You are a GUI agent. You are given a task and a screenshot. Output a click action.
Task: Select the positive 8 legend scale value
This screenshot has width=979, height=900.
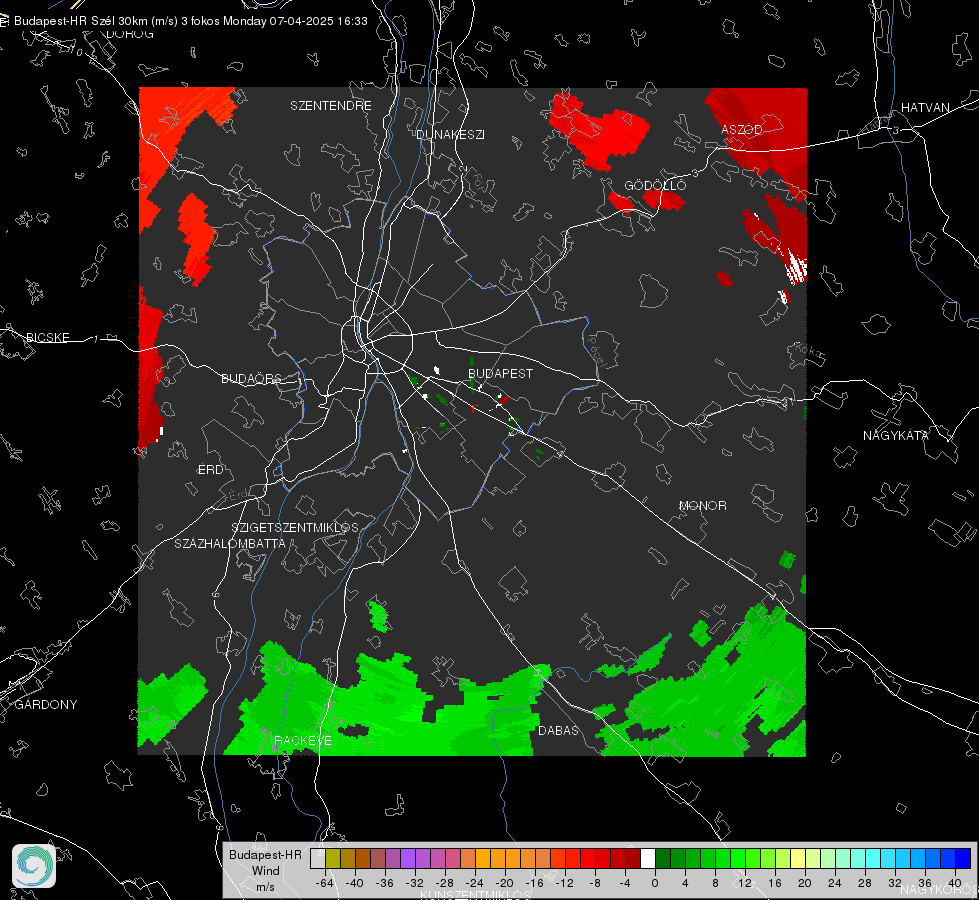(715, 883)
